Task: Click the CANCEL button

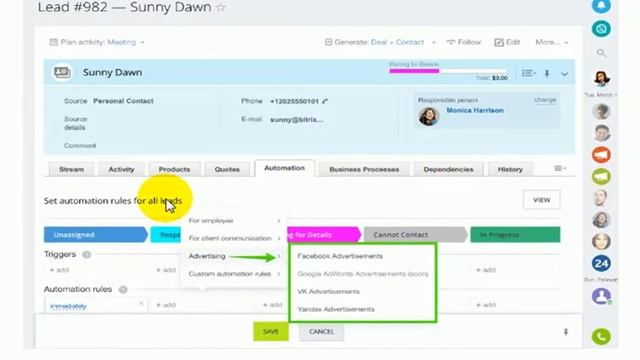Action: coord(322,331)
